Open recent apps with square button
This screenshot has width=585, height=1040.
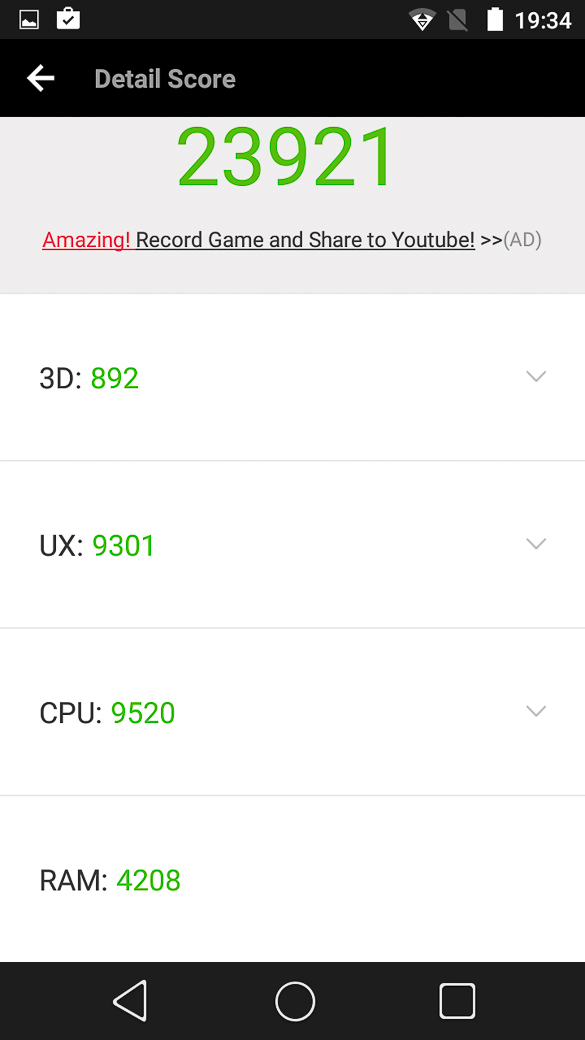coord(457,1001)
